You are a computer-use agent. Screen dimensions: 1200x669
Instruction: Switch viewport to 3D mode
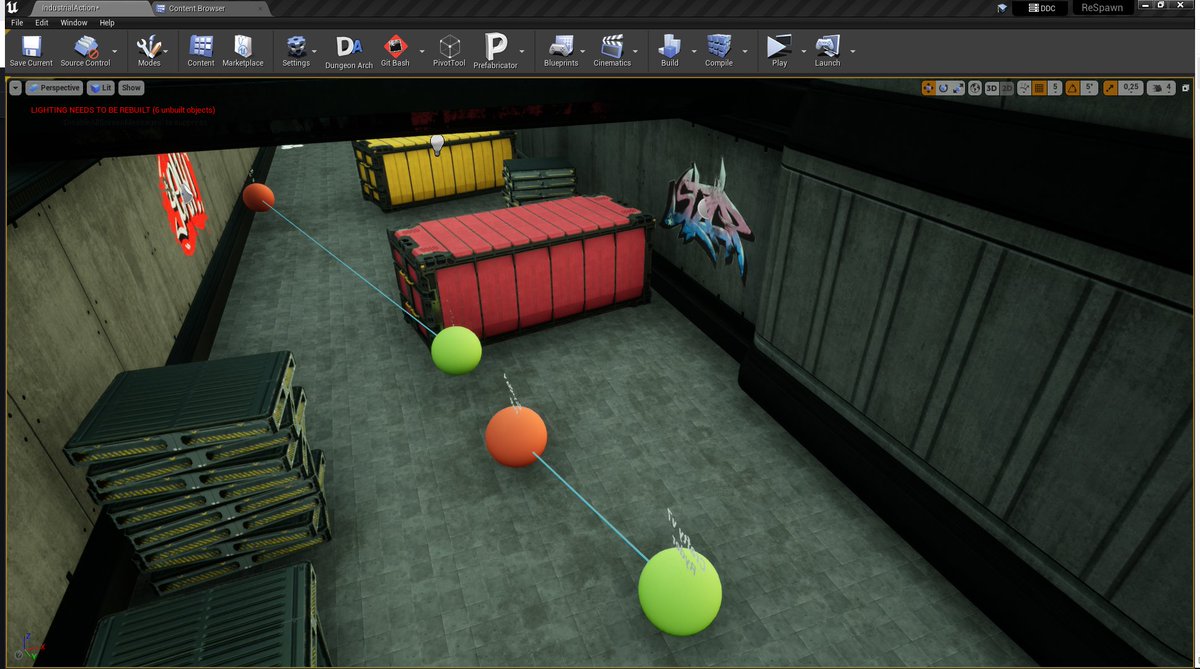point(991,88)
